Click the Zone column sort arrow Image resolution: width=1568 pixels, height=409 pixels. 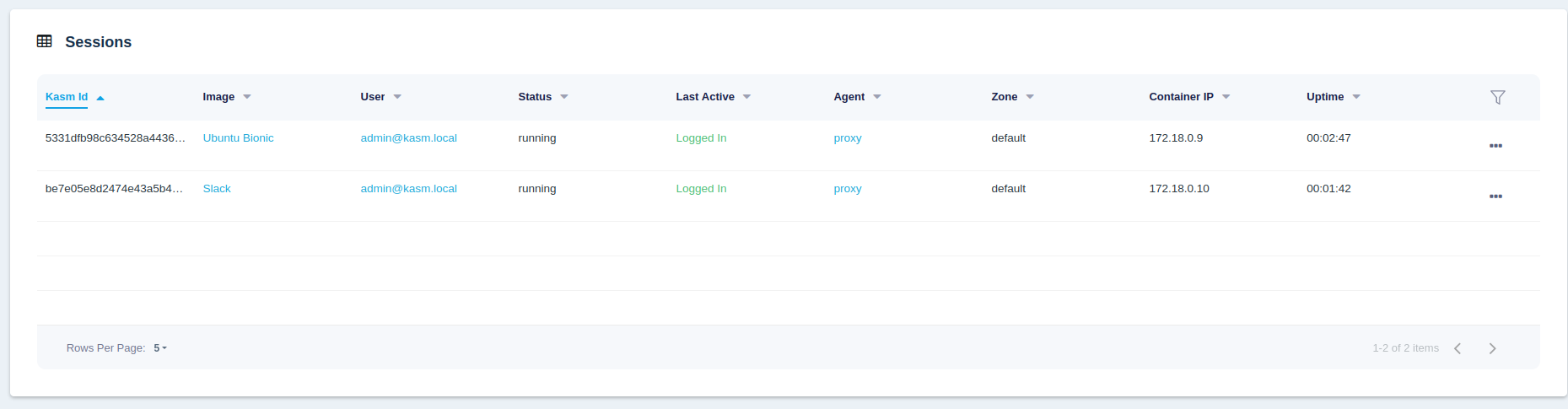click(1030, 97)
